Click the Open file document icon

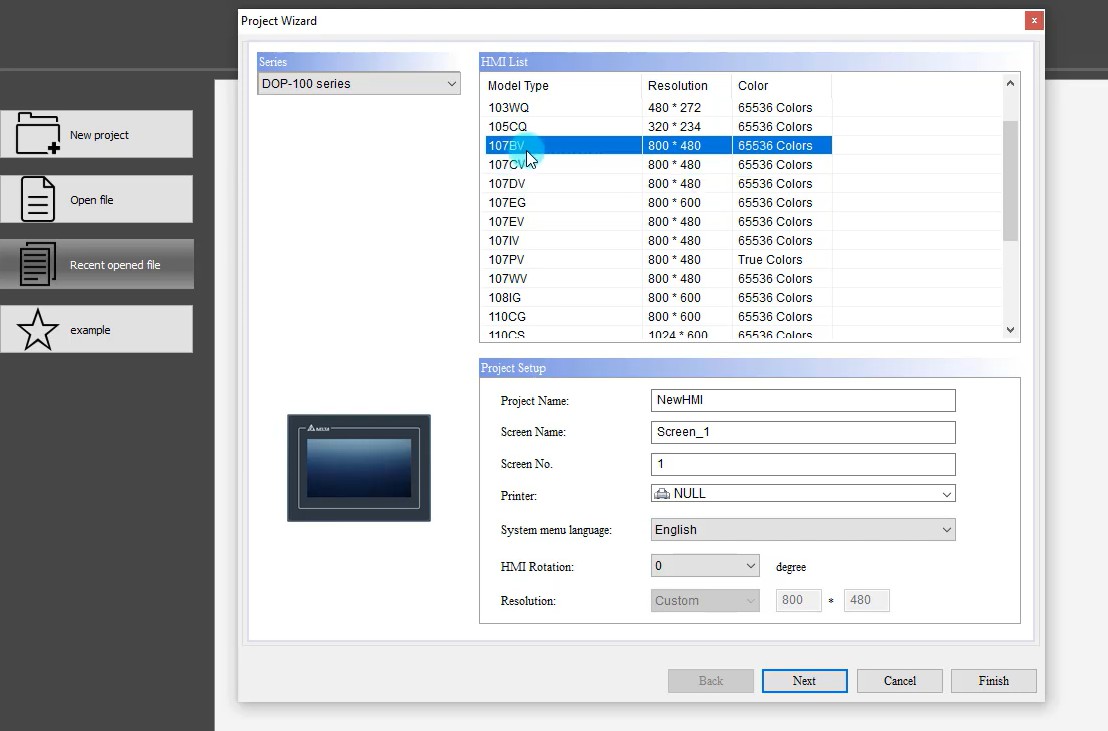coord(37,199)
